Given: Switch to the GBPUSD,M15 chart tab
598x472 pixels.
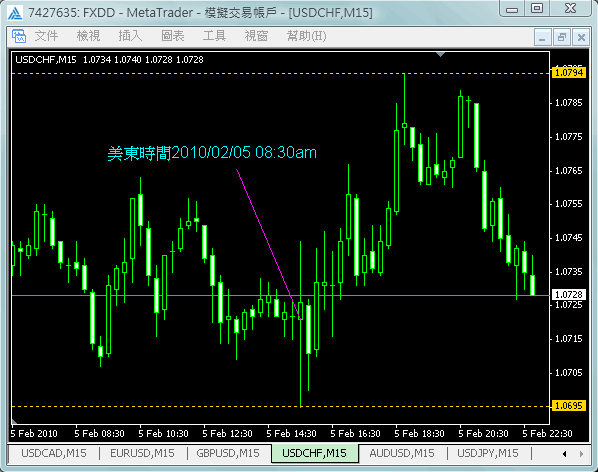Looking at the screenshot, I should (228, 453).
